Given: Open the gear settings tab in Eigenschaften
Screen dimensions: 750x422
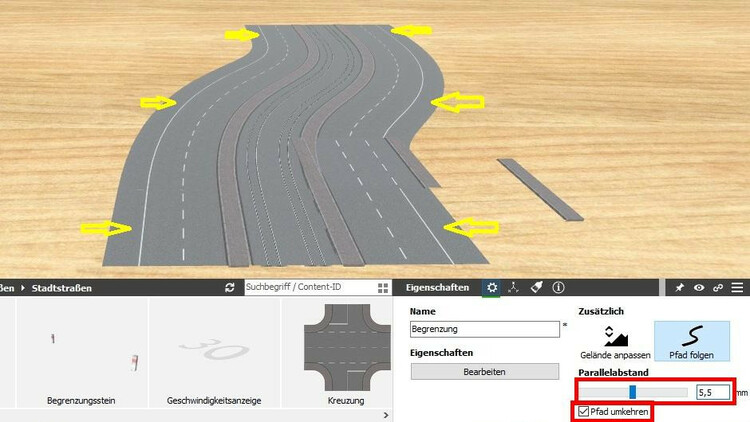Looking at the screenshot, I should coord(492,288).
